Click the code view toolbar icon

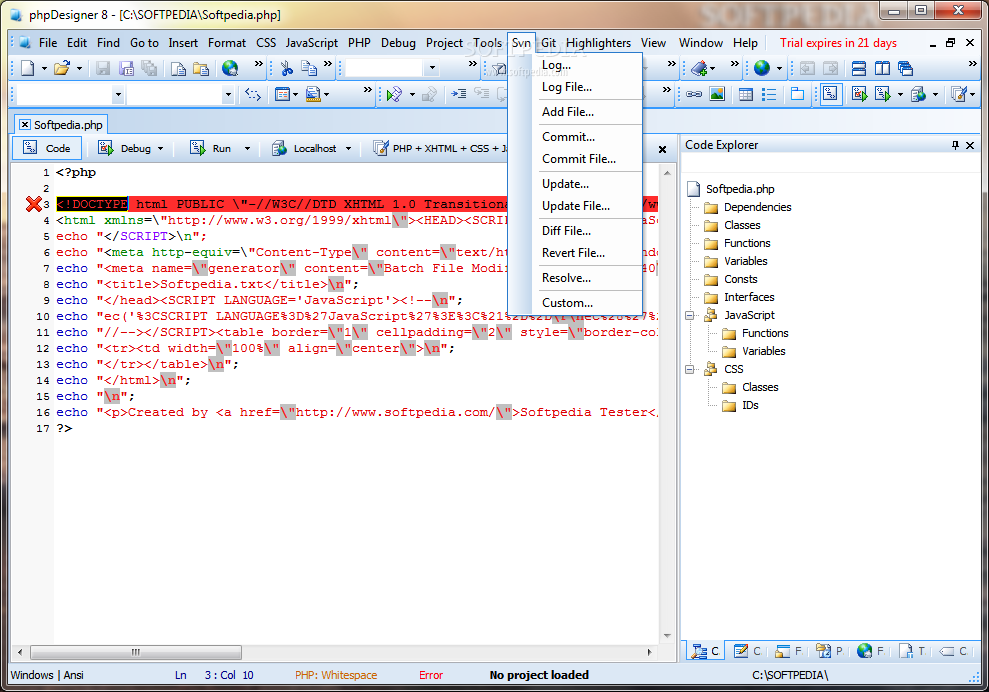point(831,95)
